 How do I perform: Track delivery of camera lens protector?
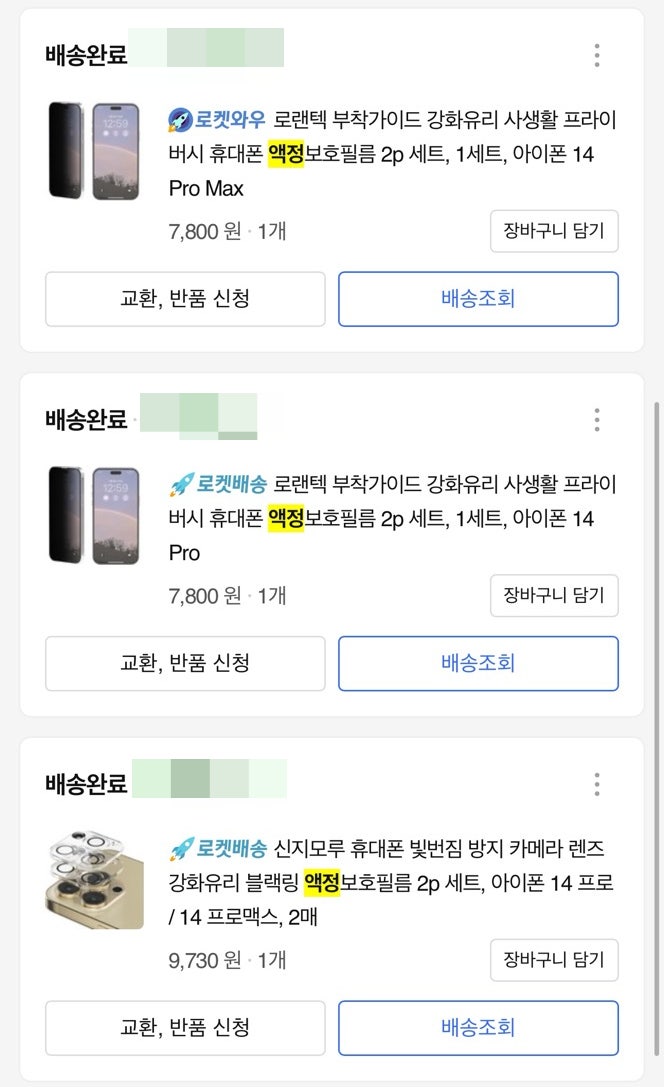point(478,1027)
